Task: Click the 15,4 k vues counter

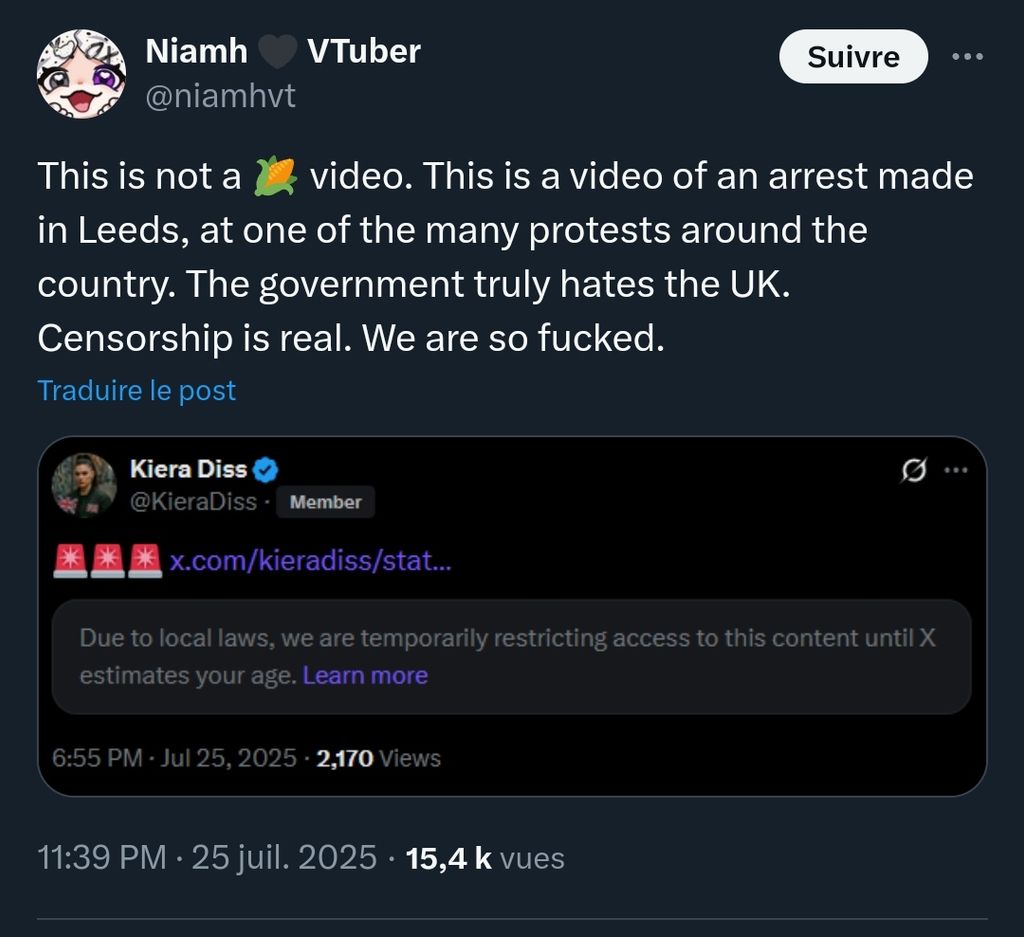Action: click(485, 858)
